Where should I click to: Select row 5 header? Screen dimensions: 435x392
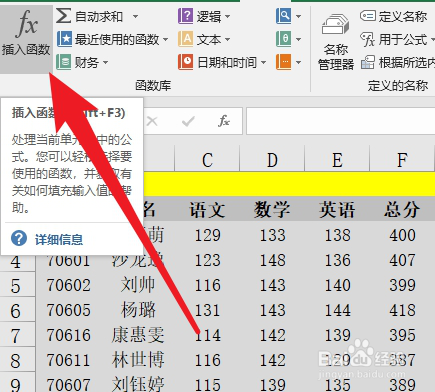click(x=17, y=285)
